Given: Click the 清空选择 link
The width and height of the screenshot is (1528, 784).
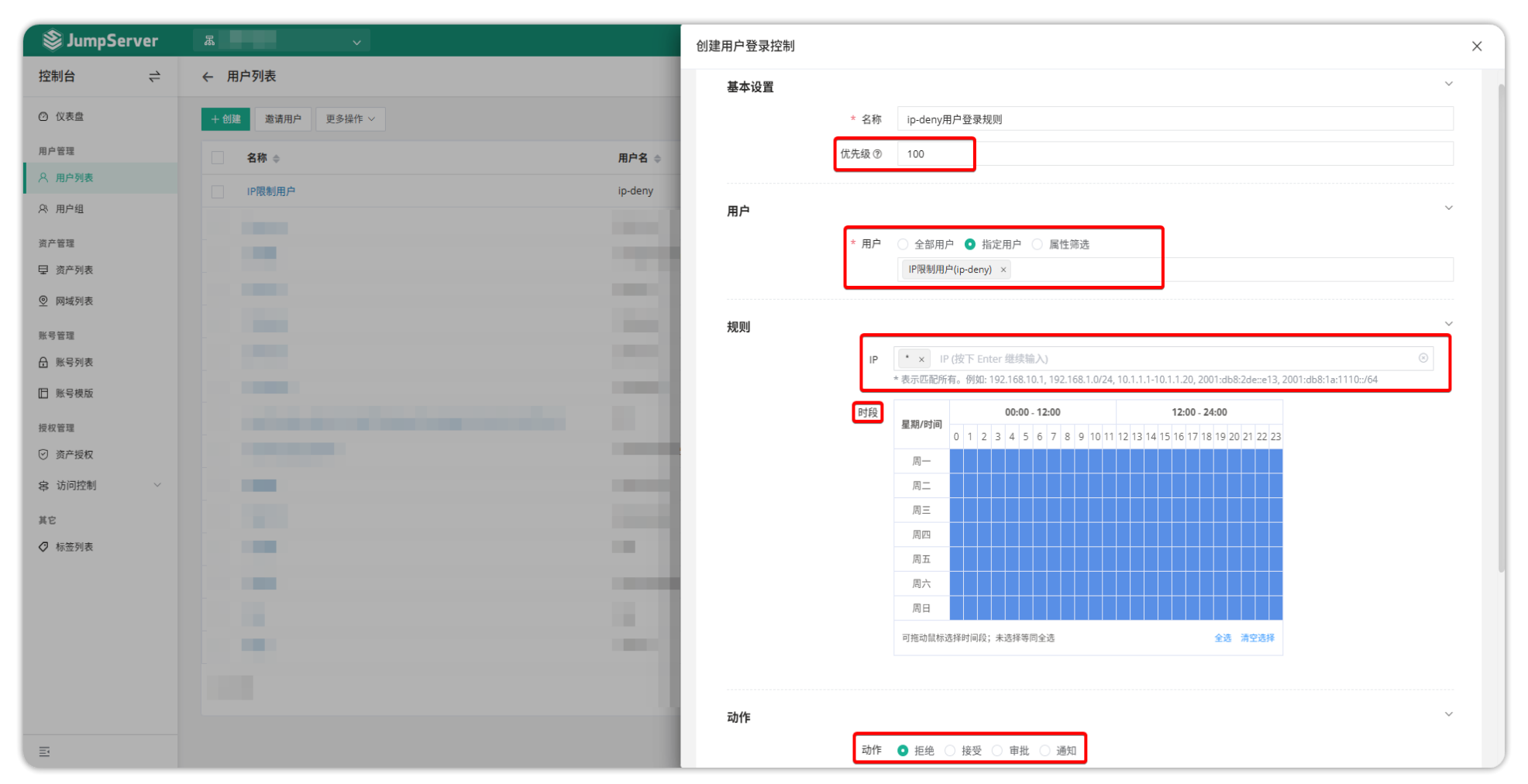Looking at the screenshot, I should pos(1257,638).
